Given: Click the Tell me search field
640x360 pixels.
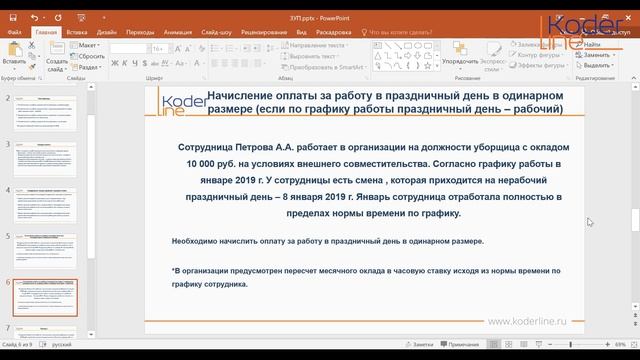Looking at the screenshot, I should click(397, 32).
